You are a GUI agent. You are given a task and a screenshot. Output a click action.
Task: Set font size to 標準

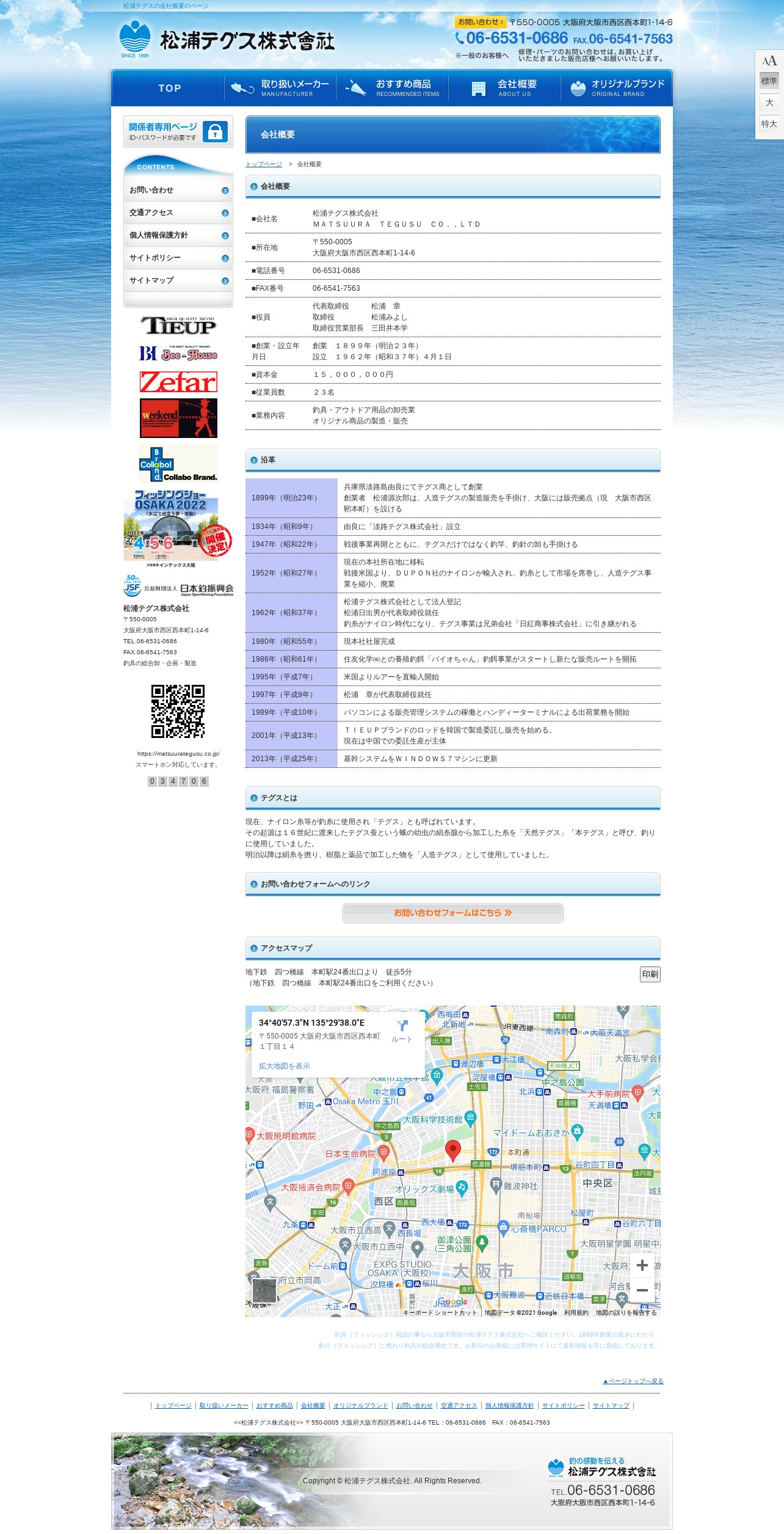tap(769, 81)
